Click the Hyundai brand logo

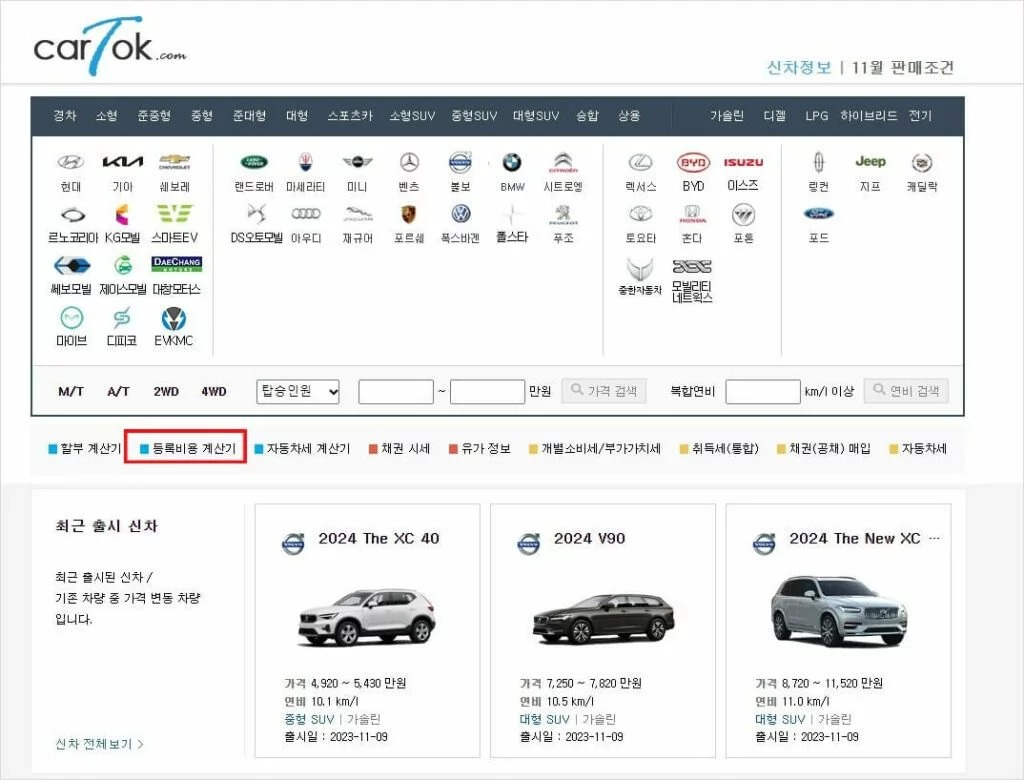point(71,162)
